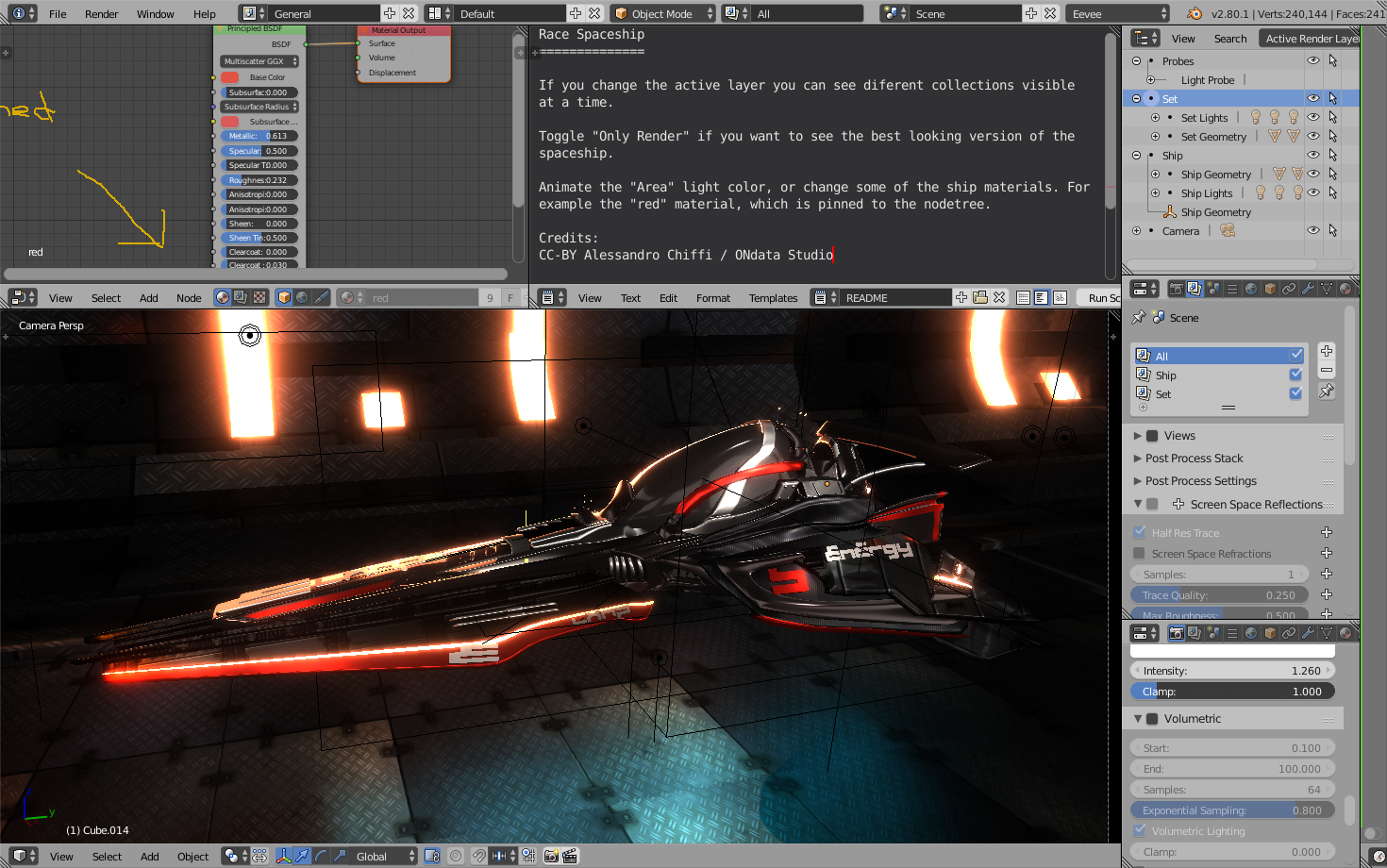Click the Trace Quality slider
Image resolution: width=1387 pixels, height=868 pixels.
pos(1218,595)
